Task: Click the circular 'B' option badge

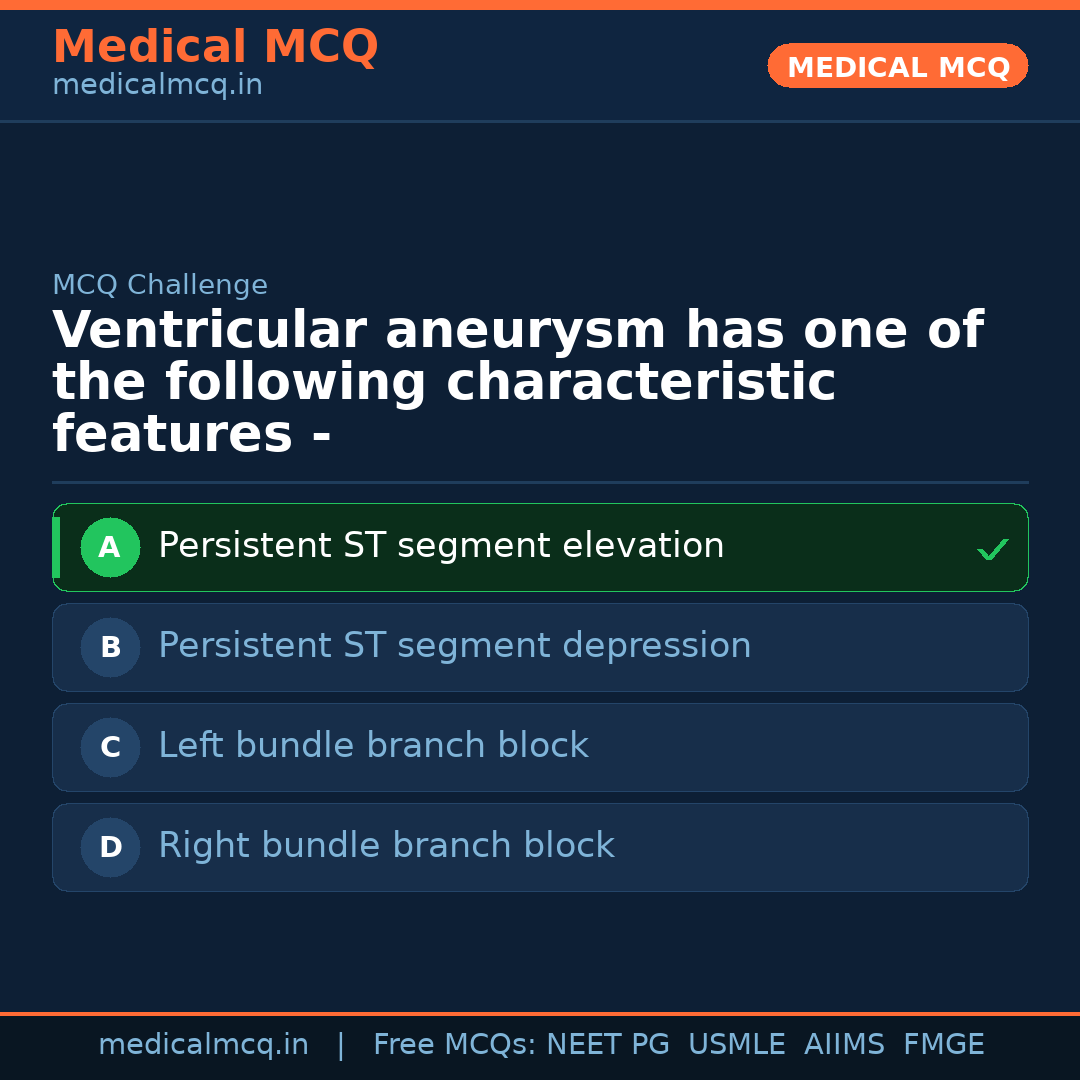Action: (110, 647)
